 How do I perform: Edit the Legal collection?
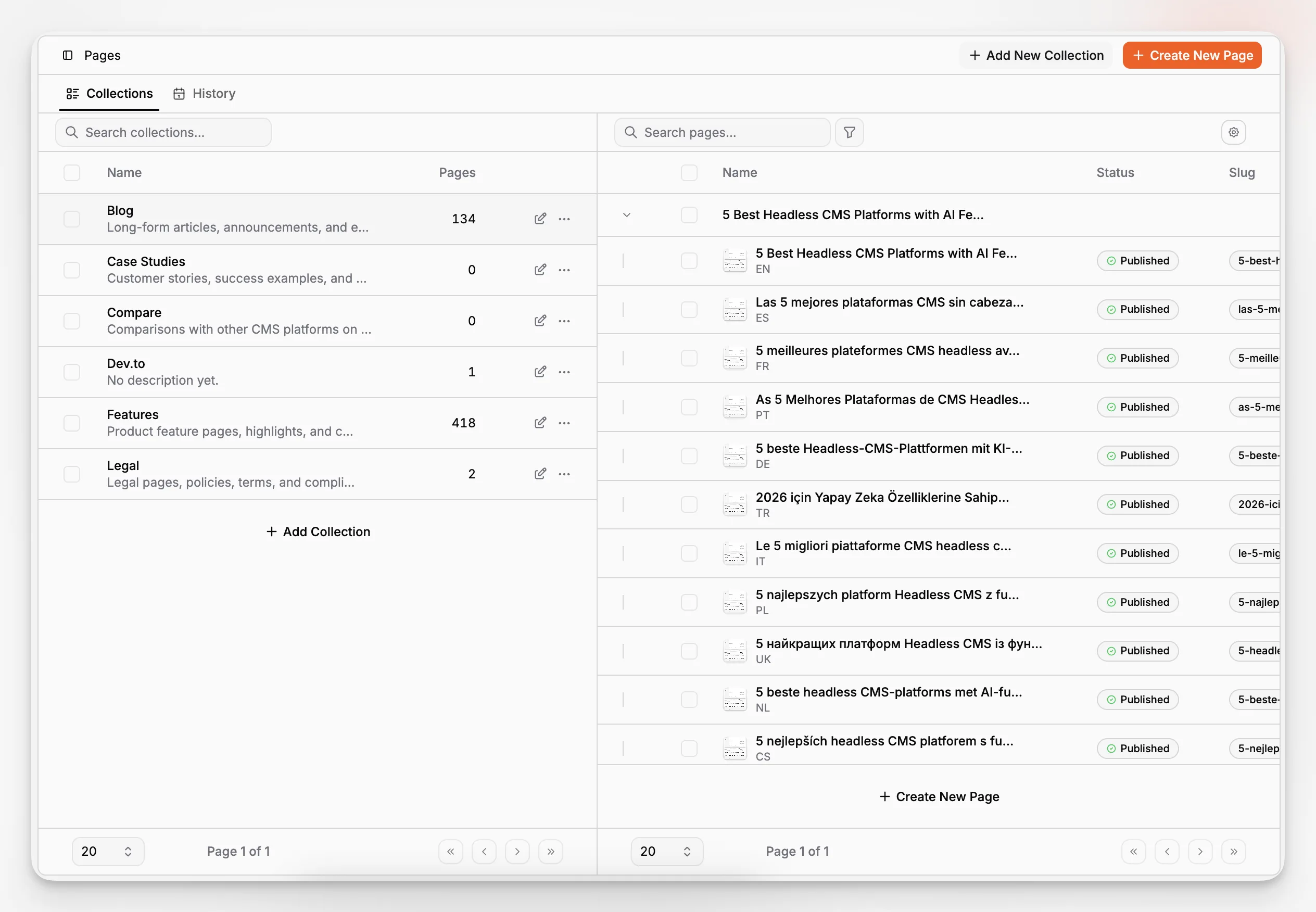point(540,474)
